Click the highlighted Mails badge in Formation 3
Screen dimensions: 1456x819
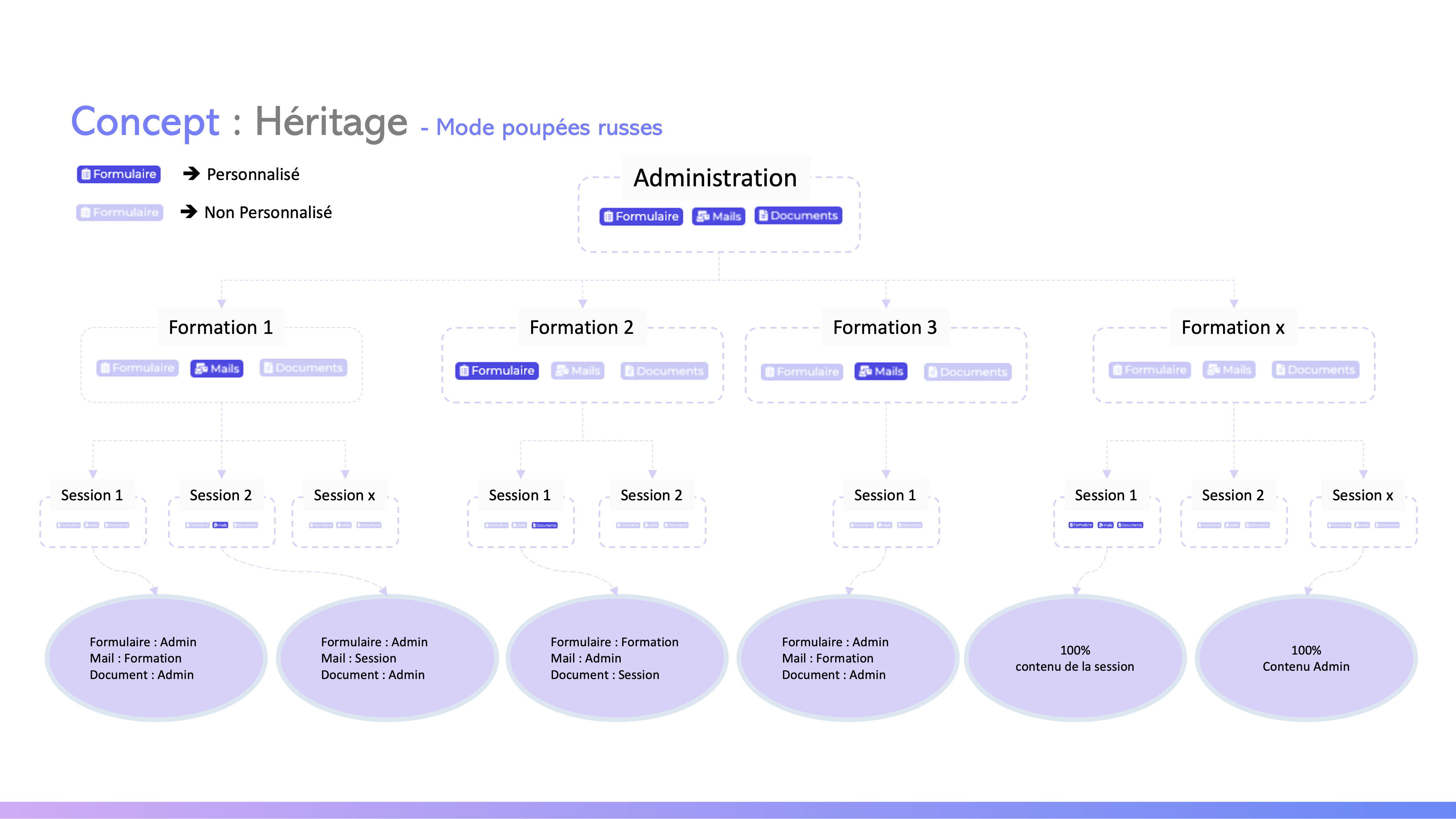(881, 371)
